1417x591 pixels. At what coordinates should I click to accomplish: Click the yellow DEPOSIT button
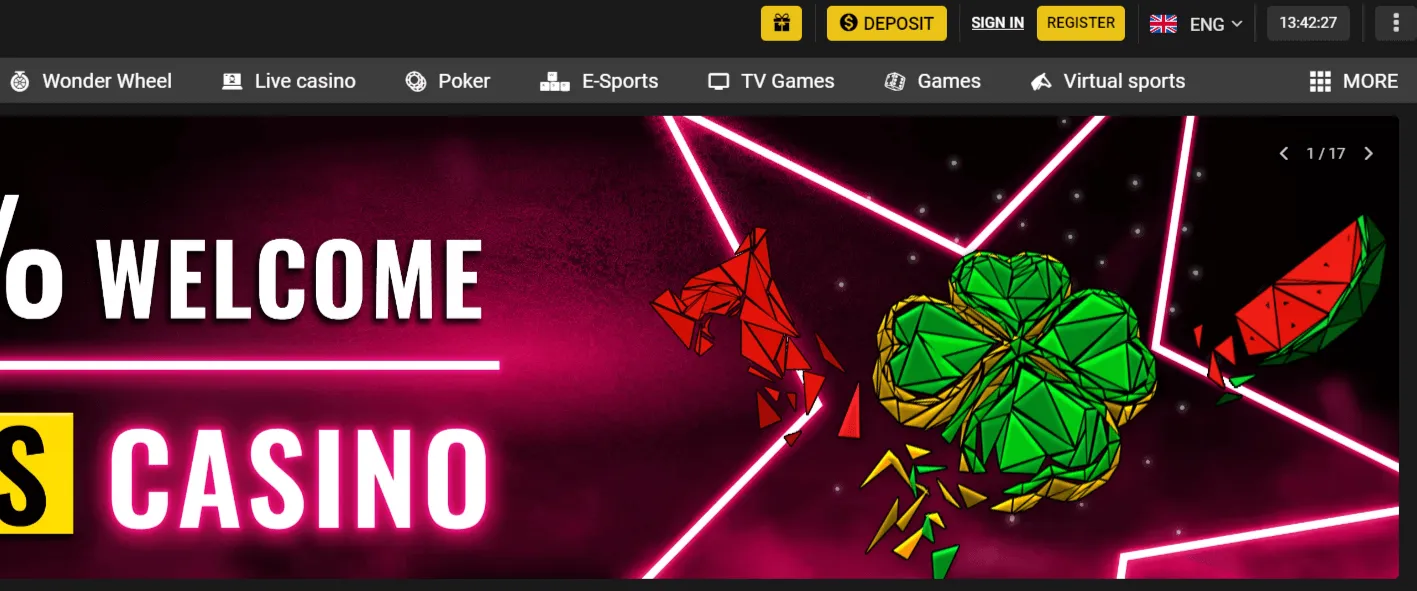coord(887,23)
